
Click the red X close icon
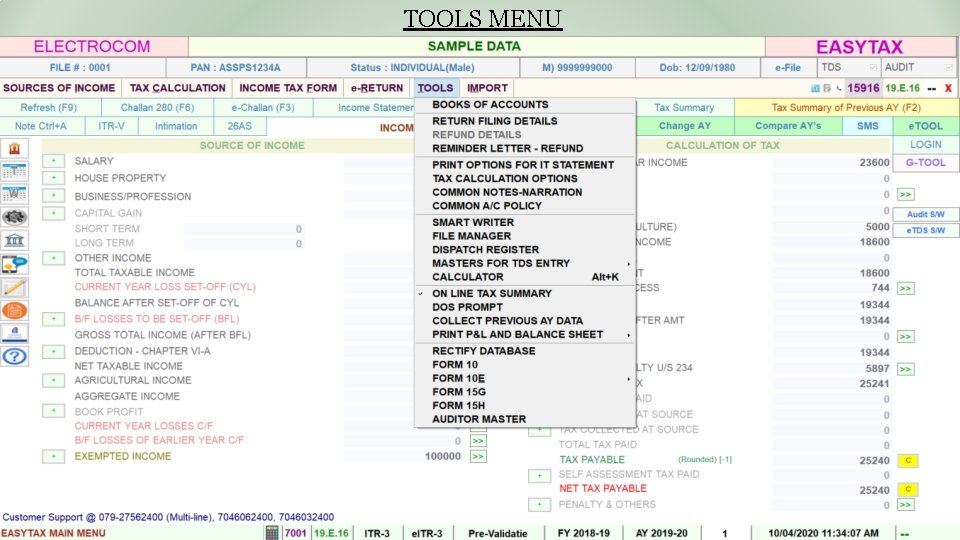[x=948, y=88]
